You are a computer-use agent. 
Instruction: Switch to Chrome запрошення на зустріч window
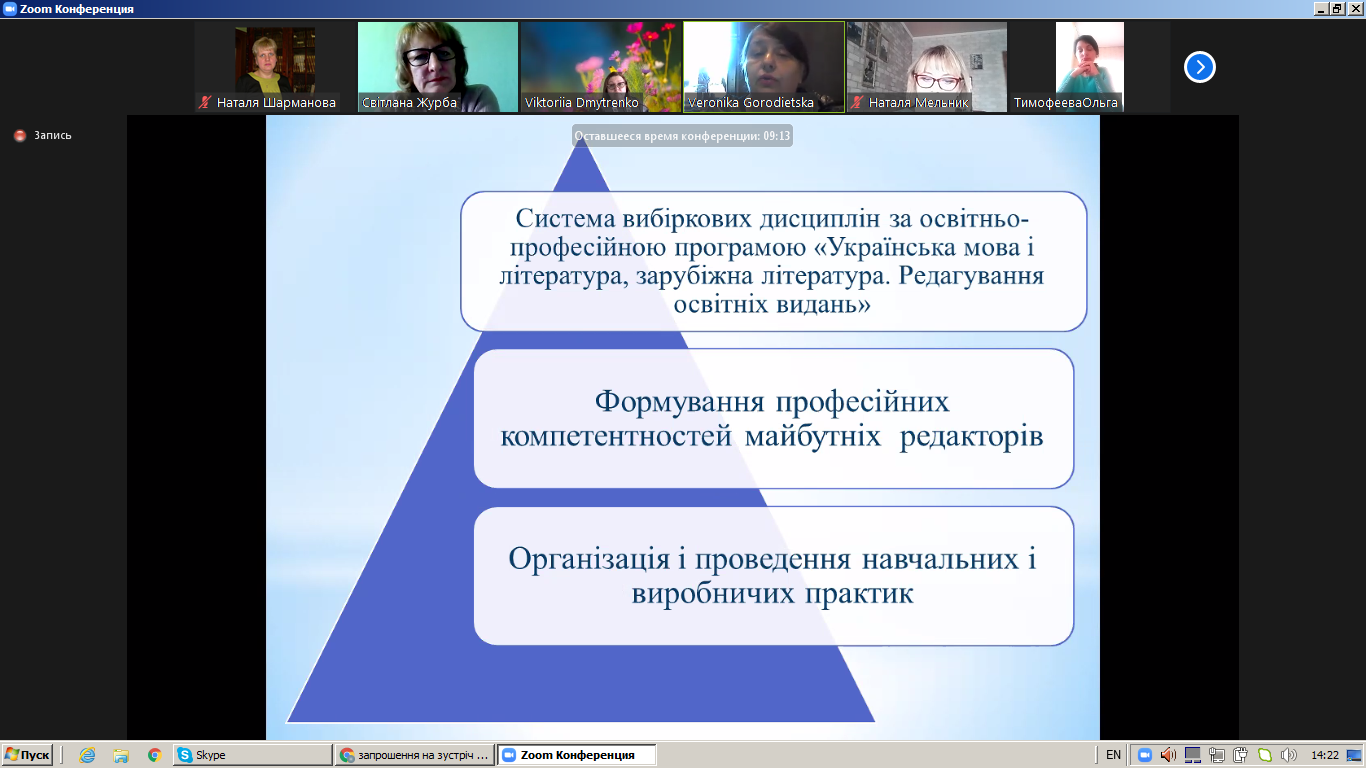[x=415, y=755]
